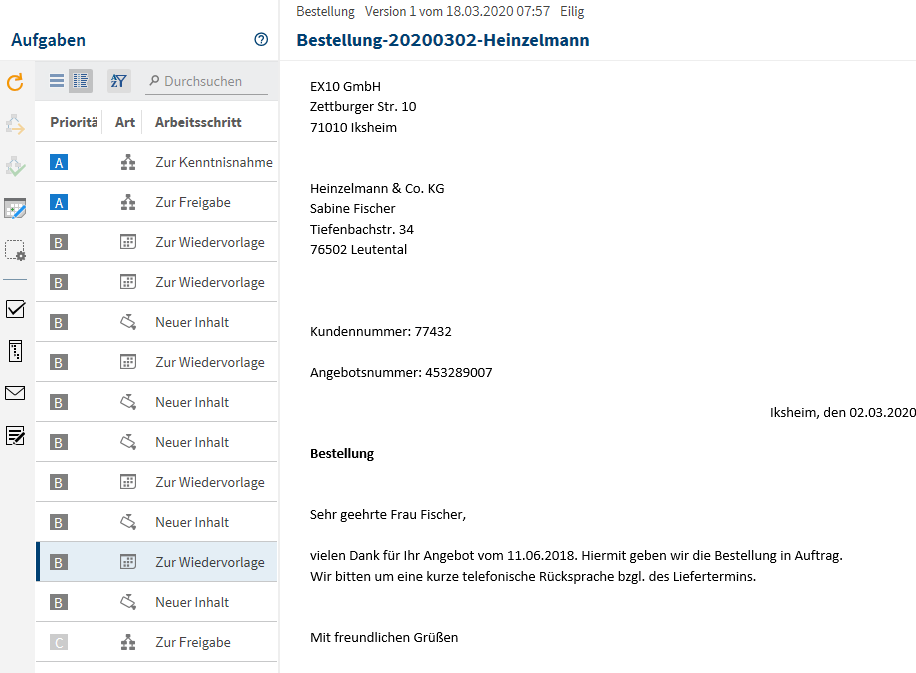Switch to compact list view
The height and width of the screenshot is (673, 916).
(57, 81)
